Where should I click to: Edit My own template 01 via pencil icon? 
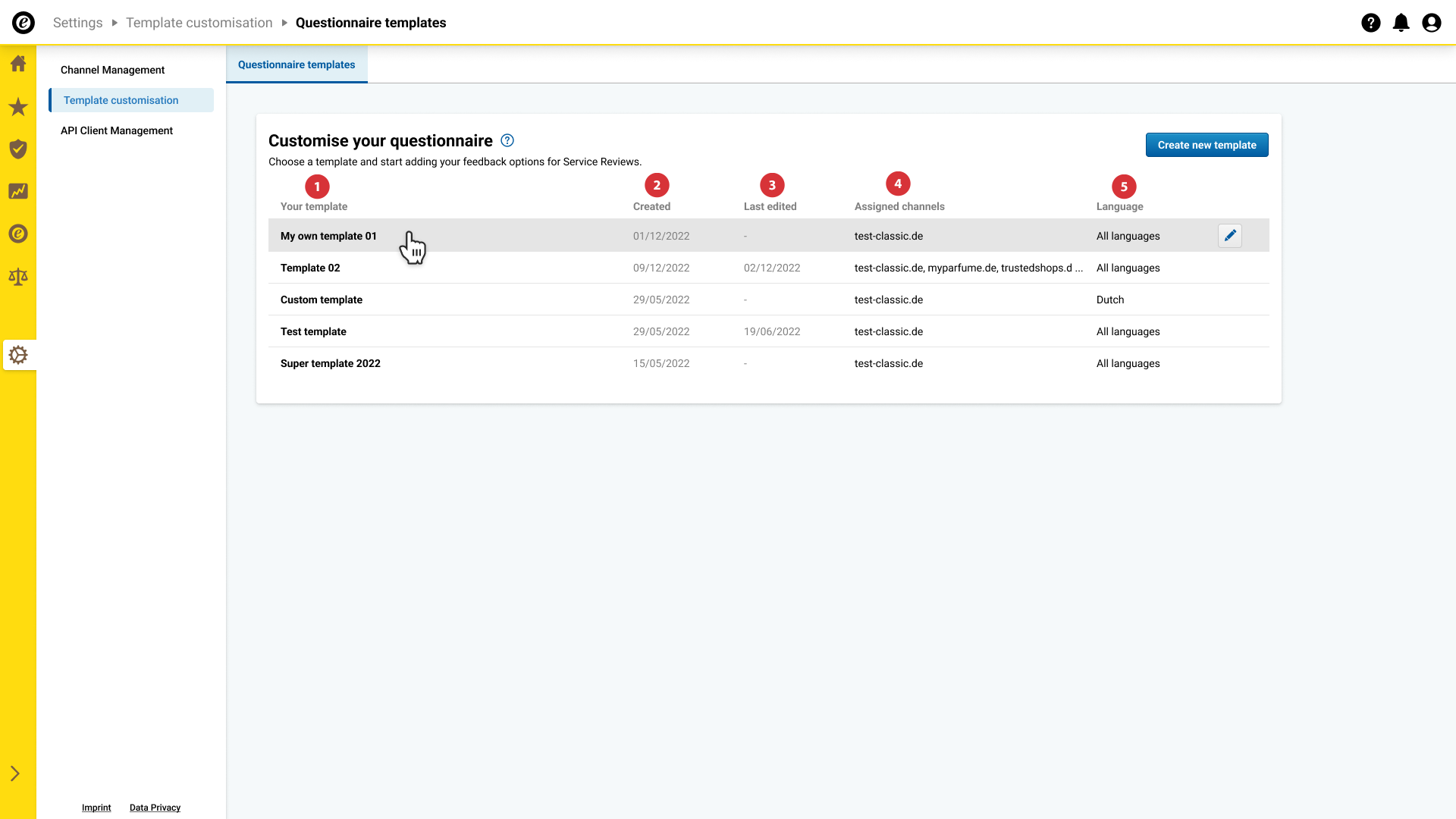point(1230,236)
